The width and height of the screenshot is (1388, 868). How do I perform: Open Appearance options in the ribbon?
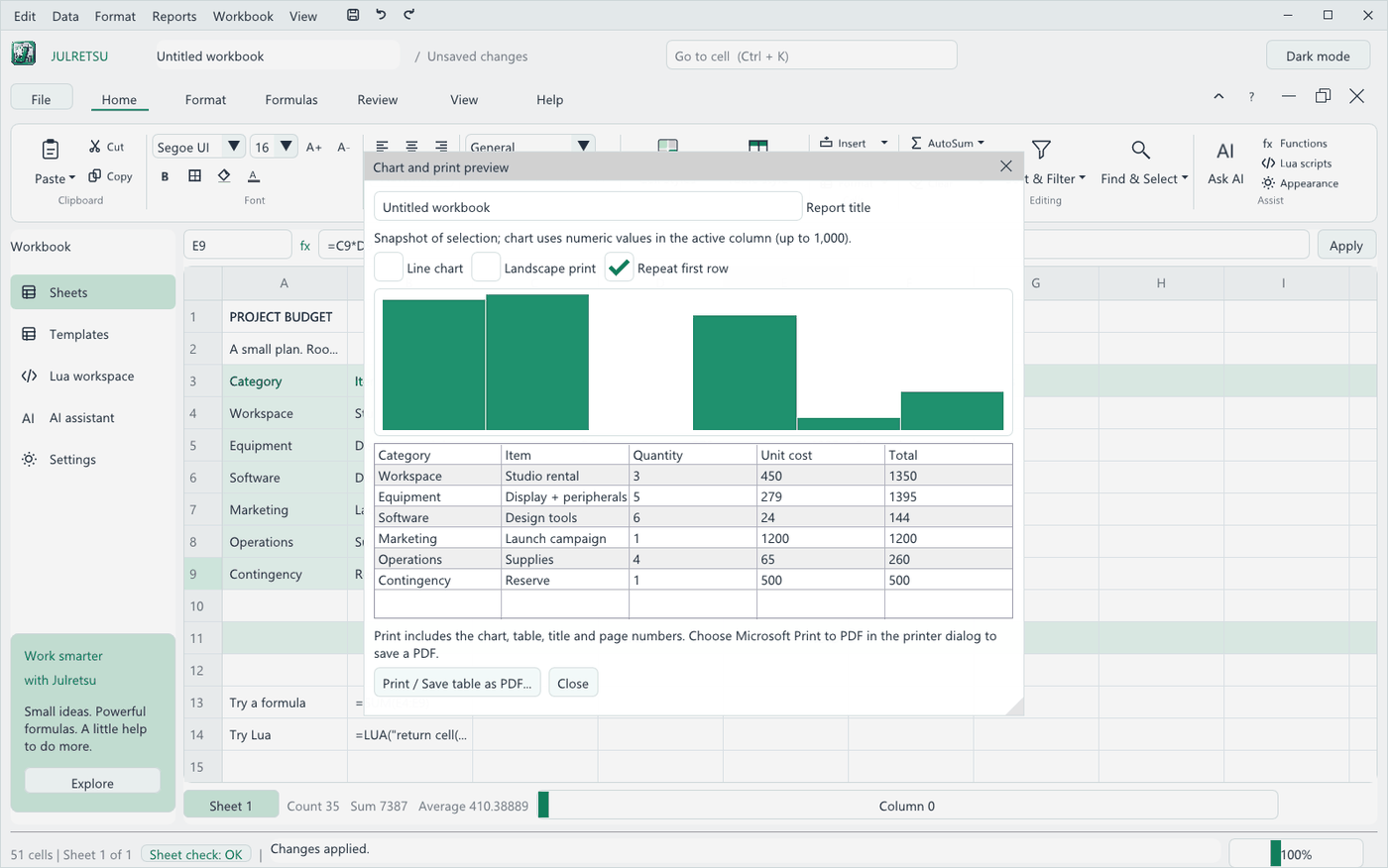[x=1300, y=183]
